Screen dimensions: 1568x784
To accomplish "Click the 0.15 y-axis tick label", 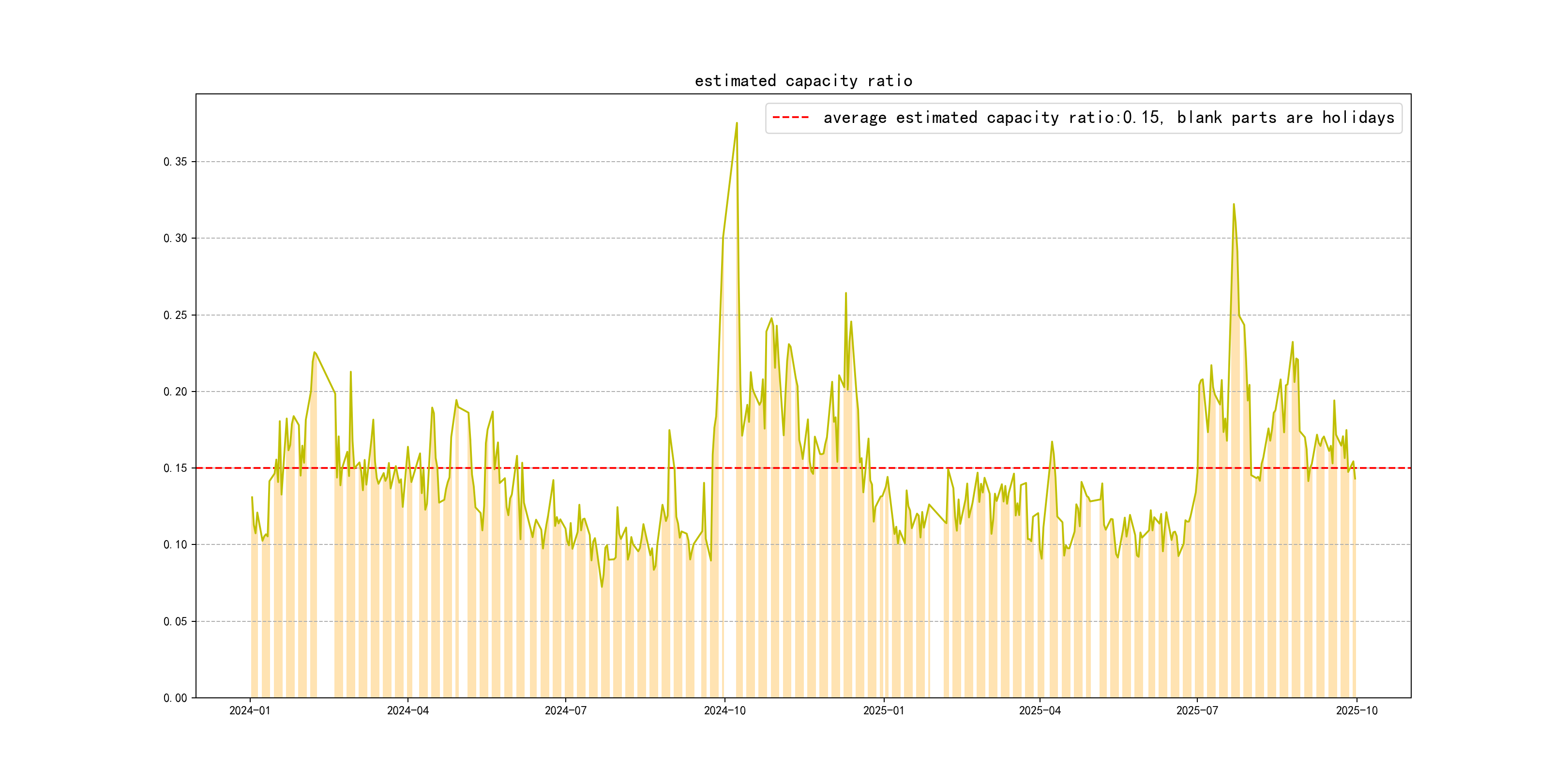I will 175,468.
